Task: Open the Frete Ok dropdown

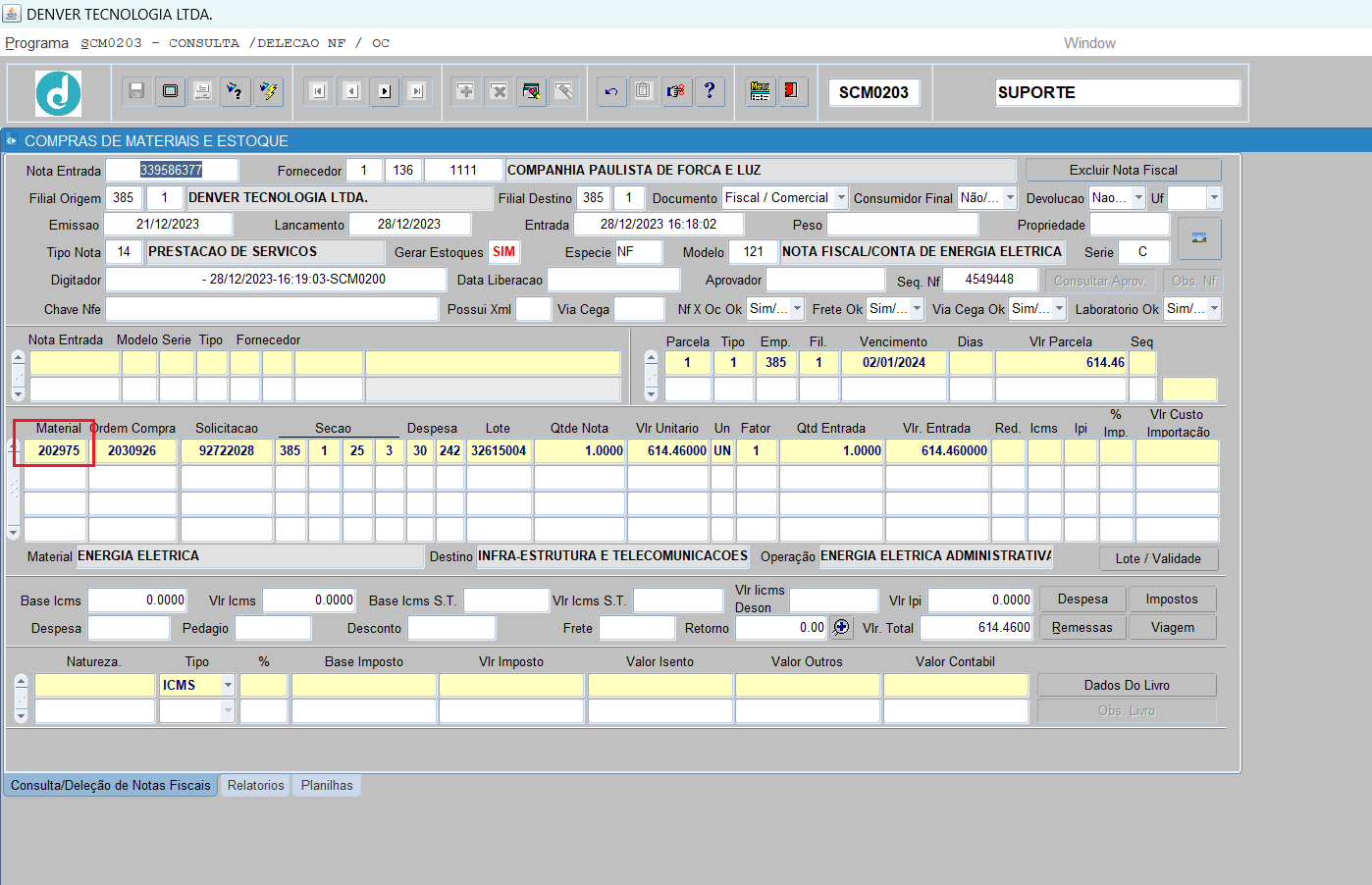Action: [917, 309]
